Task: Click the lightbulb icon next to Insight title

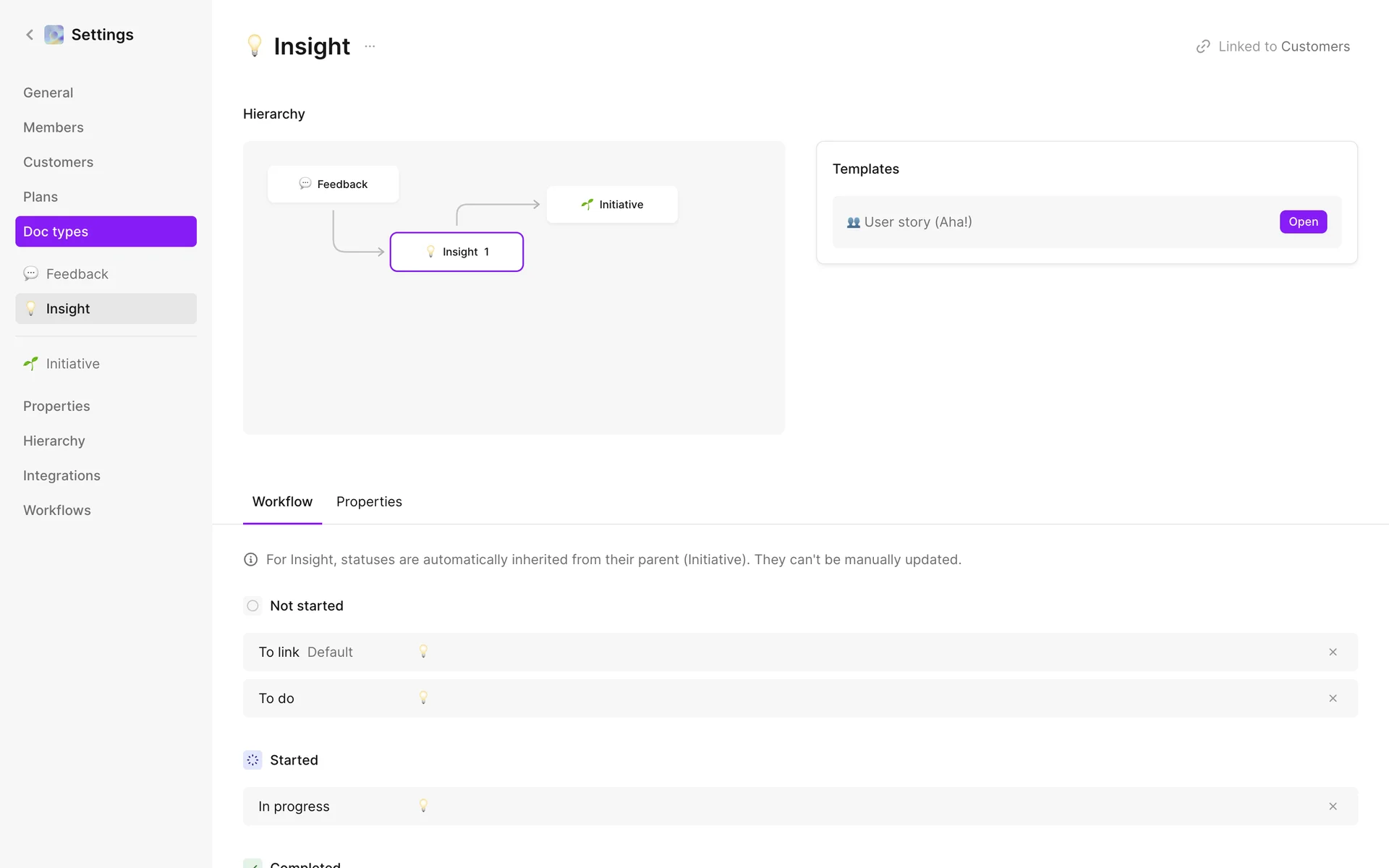Action: click(x=255, y=46)
